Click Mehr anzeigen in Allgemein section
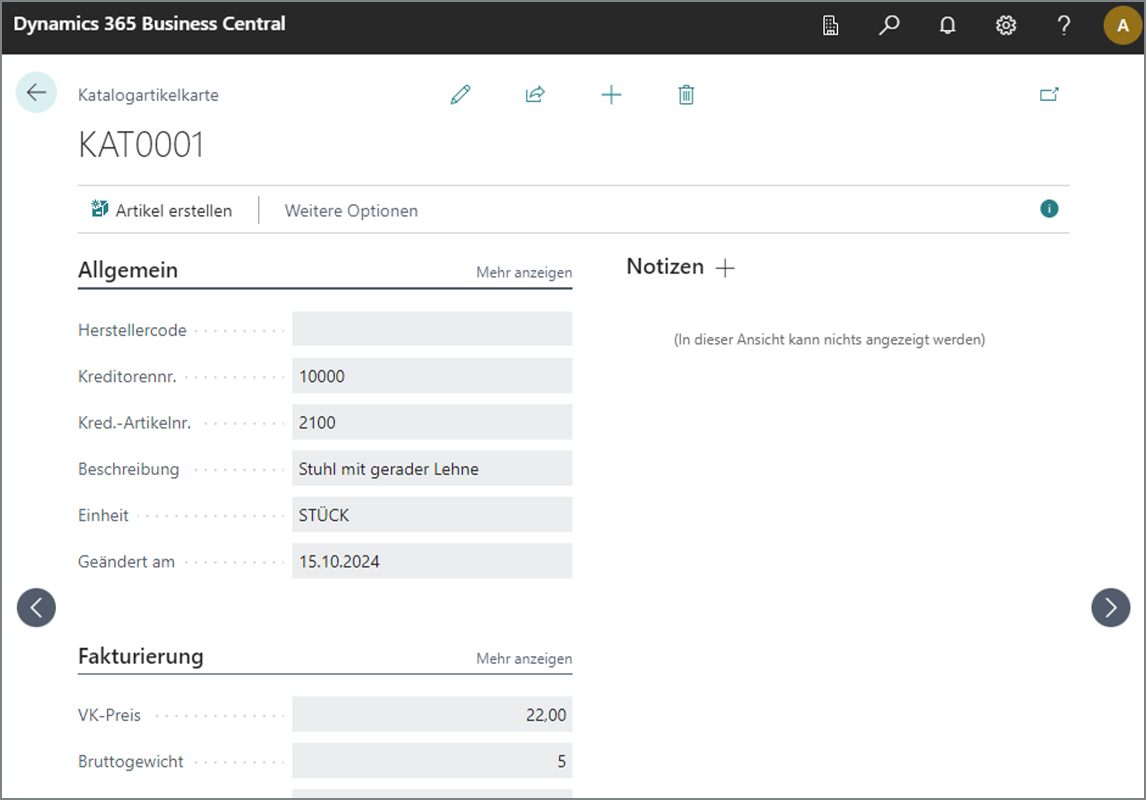The image size is (1146, 800). [524, 273]
